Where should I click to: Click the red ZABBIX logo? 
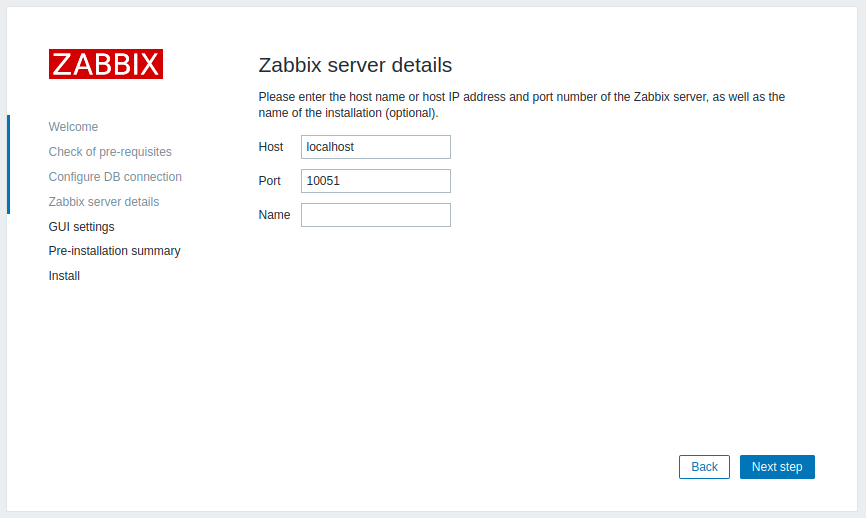(x=105, y=64)
